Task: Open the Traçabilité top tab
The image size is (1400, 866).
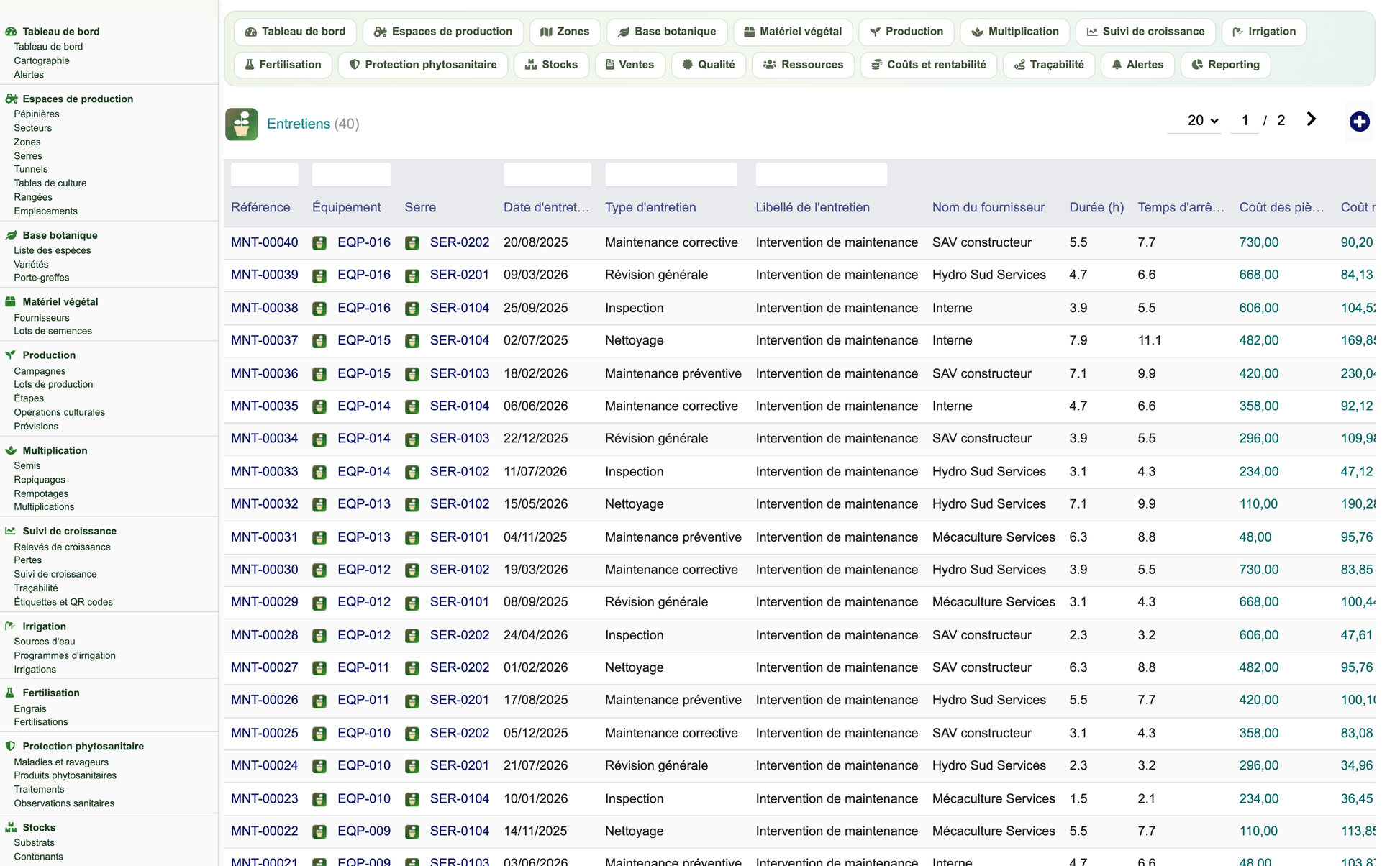Action: coord(1049,65)
